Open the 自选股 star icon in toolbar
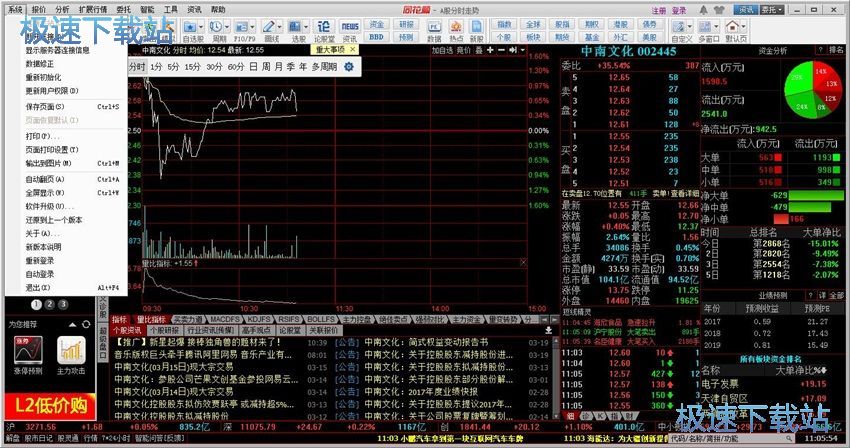The height and width of the screenshot is (448, 850). coord(190,26)
